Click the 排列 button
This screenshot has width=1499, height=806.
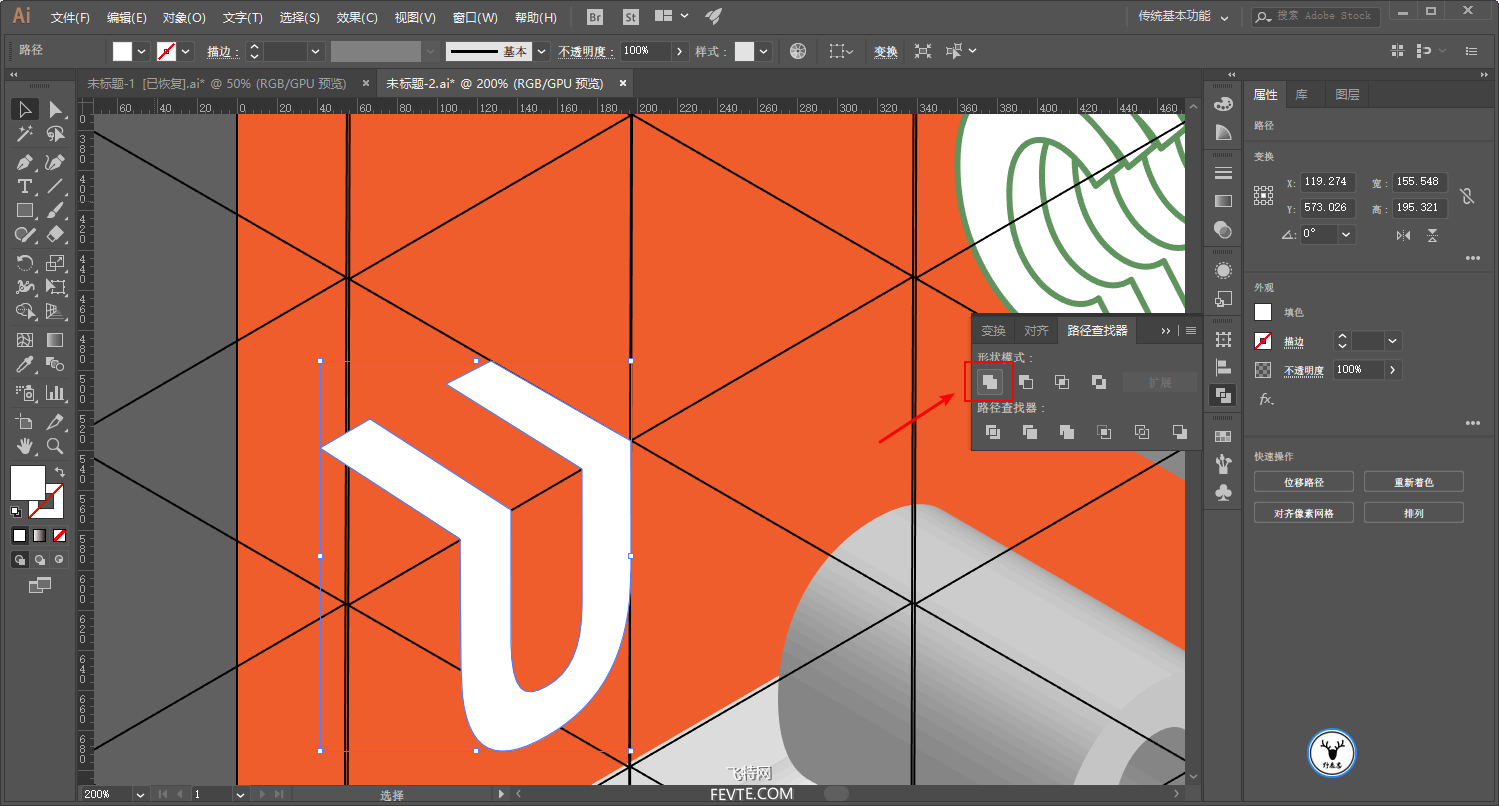point(1414,513)
